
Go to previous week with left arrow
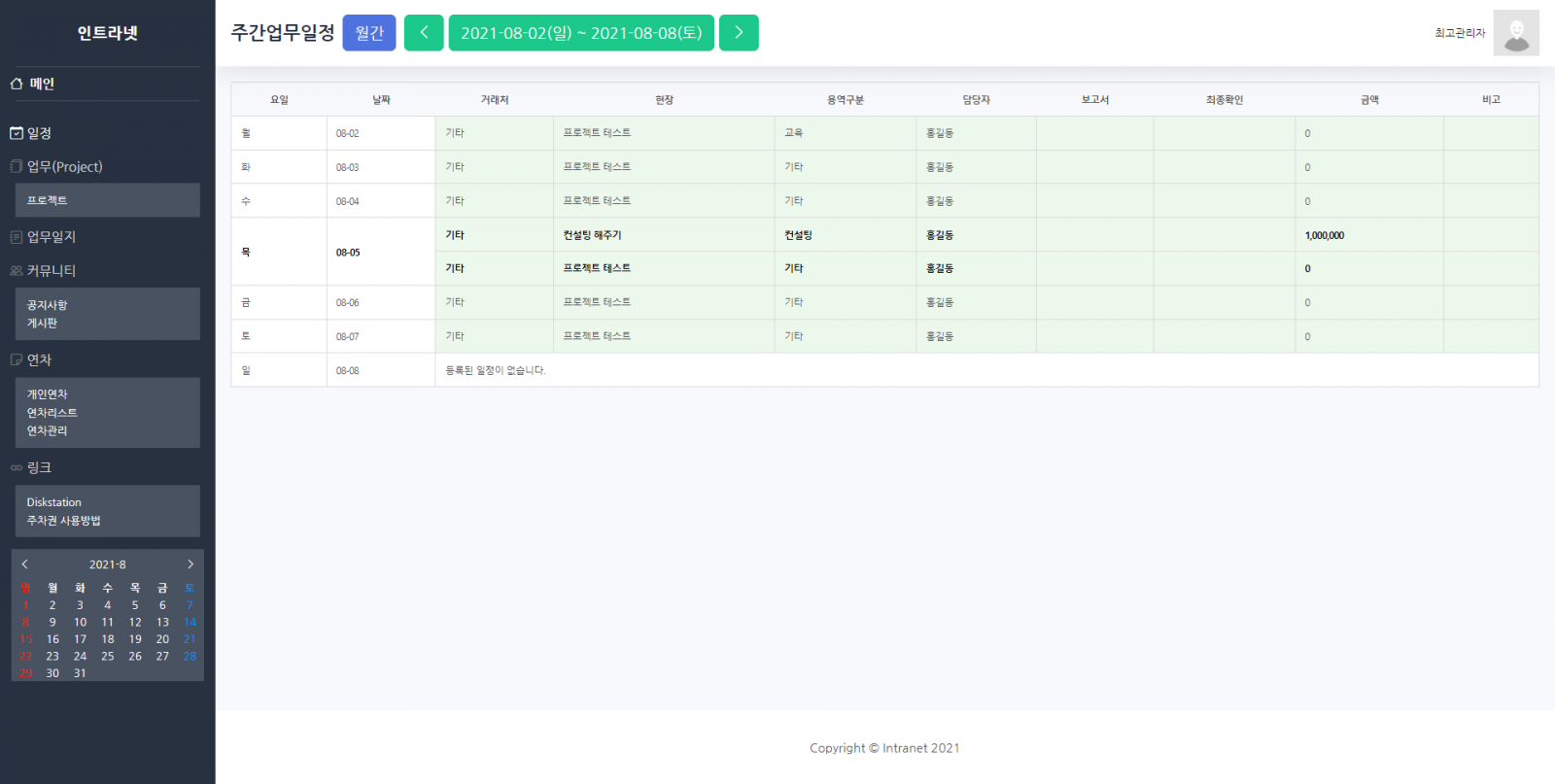[424, 33]
